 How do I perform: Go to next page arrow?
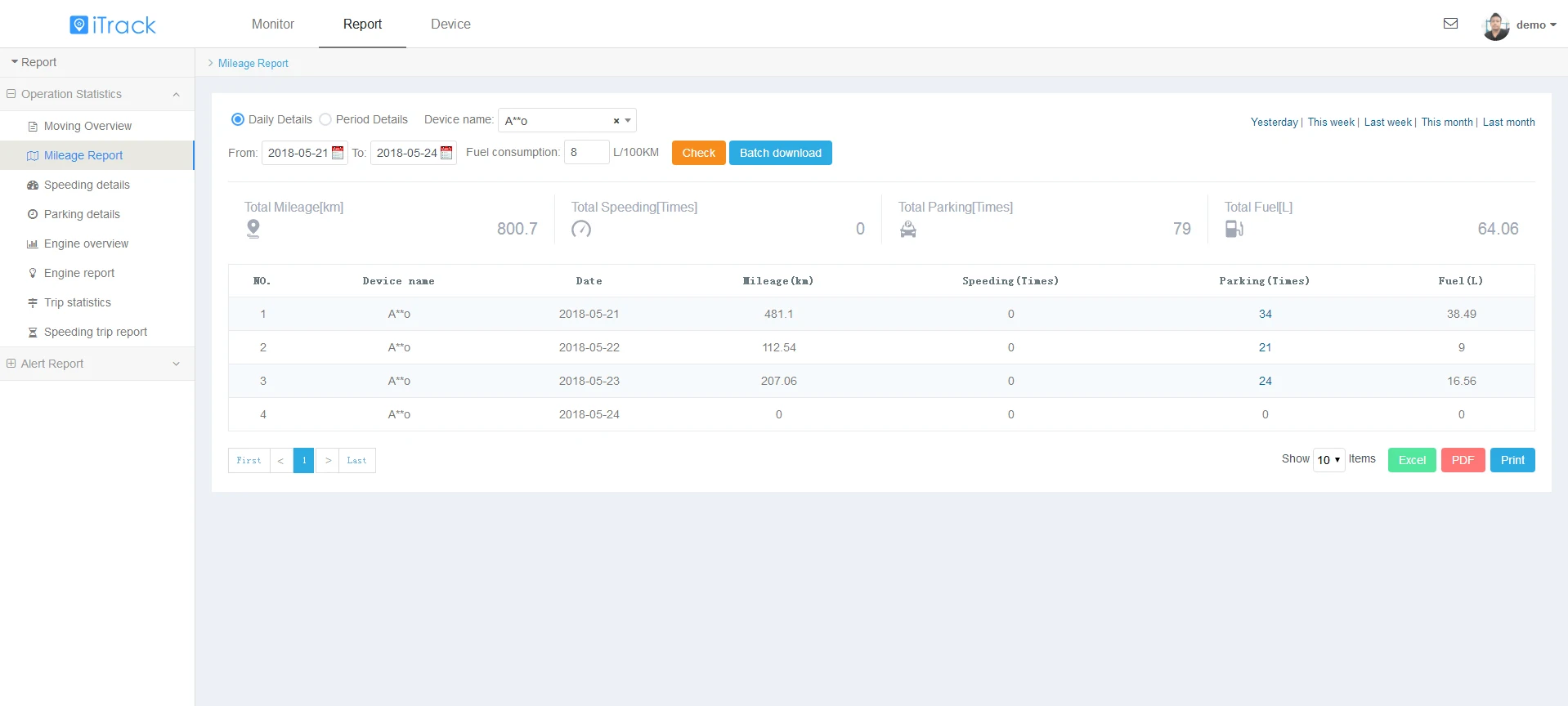click(327, 460)
